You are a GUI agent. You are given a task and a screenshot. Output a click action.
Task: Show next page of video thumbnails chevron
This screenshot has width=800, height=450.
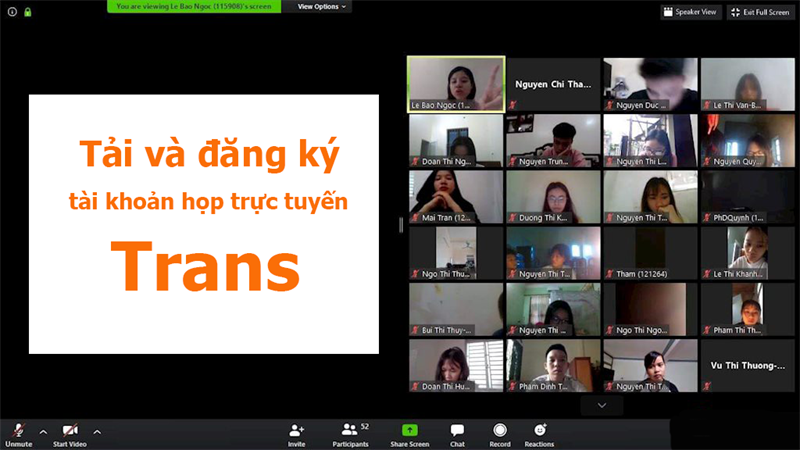(602, 406)
